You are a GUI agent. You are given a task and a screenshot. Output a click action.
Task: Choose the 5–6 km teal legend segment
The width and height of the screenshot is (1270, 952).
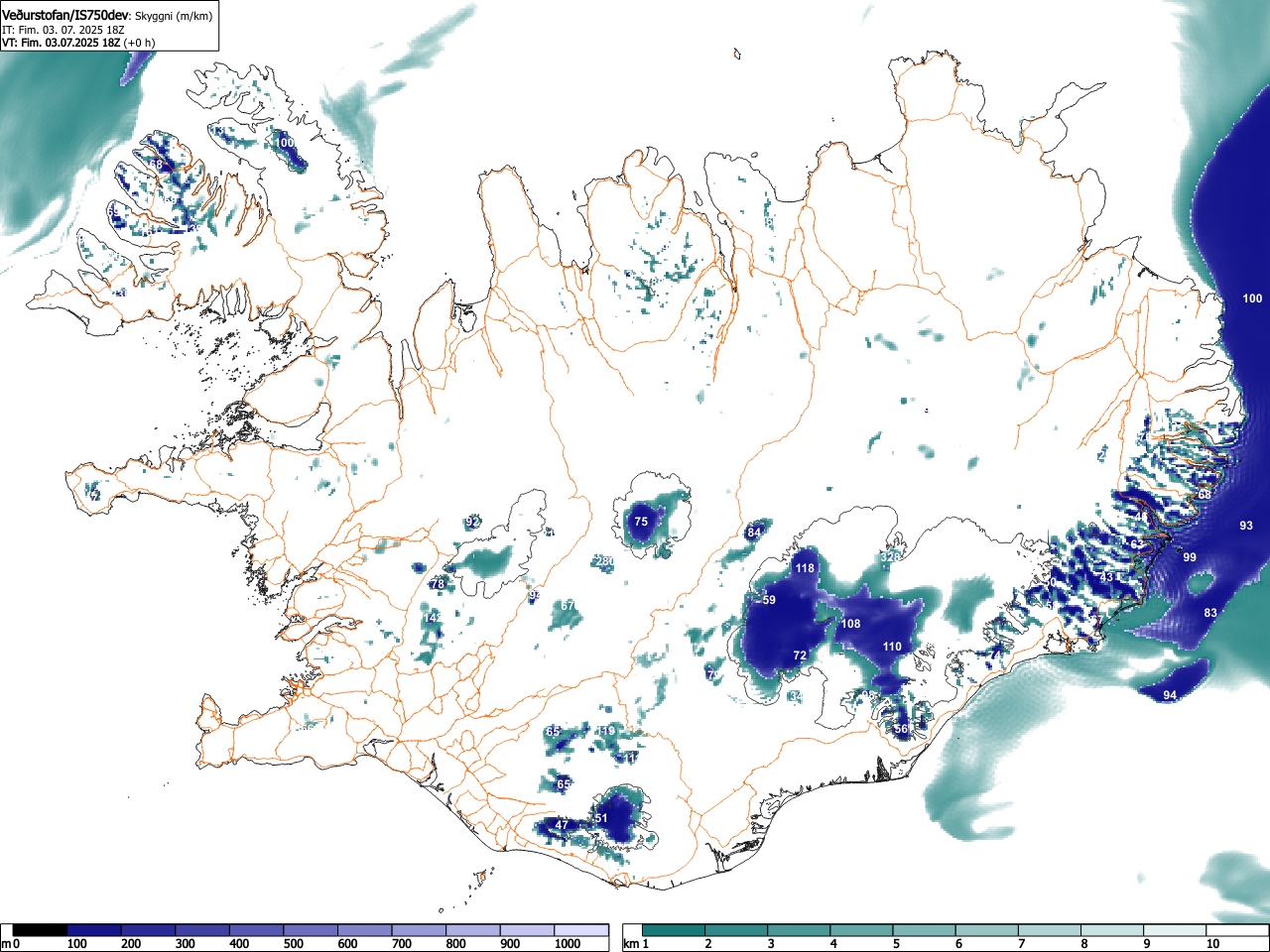point(924,930)
